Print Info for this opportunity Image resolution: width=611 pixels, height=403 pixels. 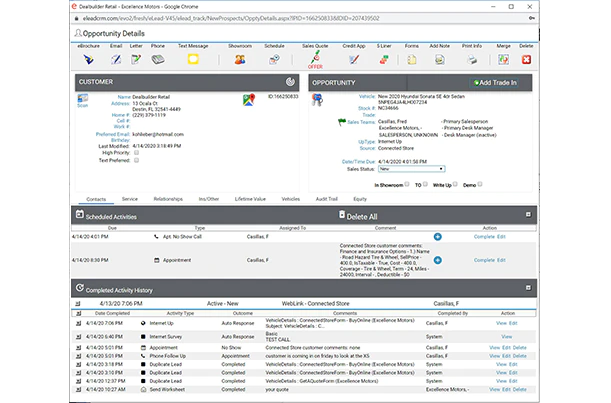coord(472,59)
